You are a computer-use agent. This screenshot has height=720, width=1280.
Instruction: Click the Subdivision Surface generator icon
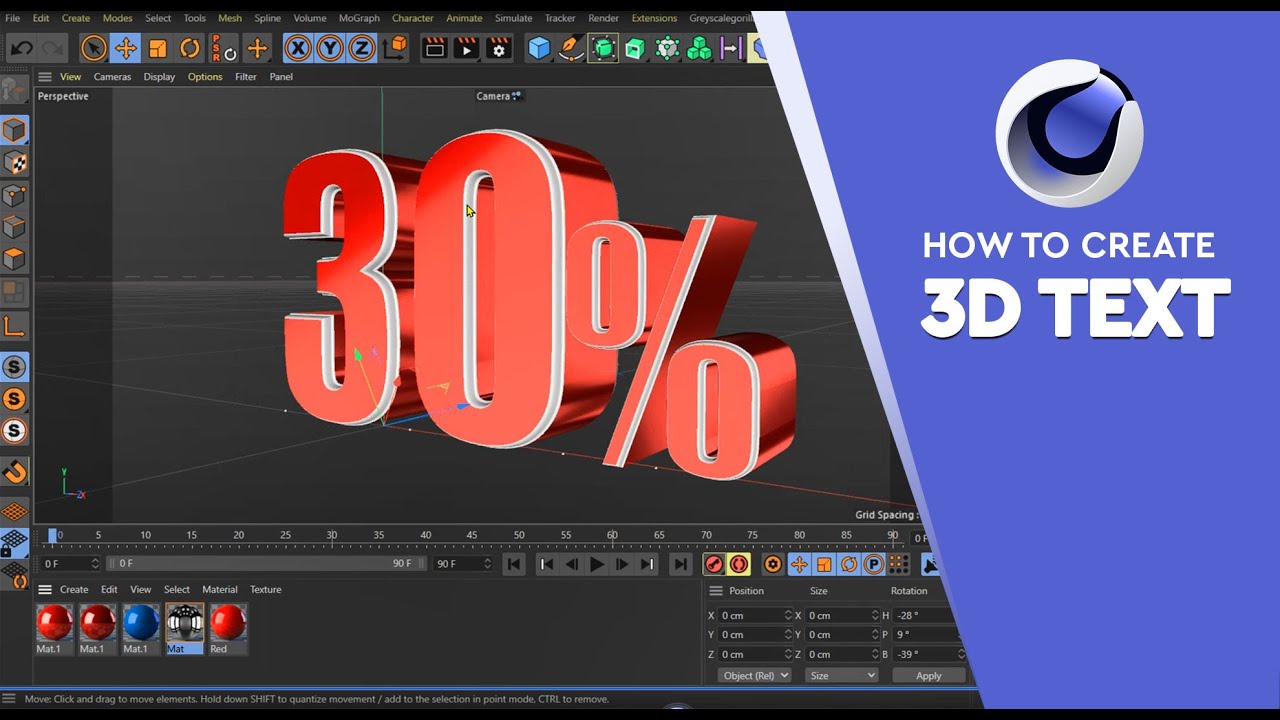tap(603, 48)
